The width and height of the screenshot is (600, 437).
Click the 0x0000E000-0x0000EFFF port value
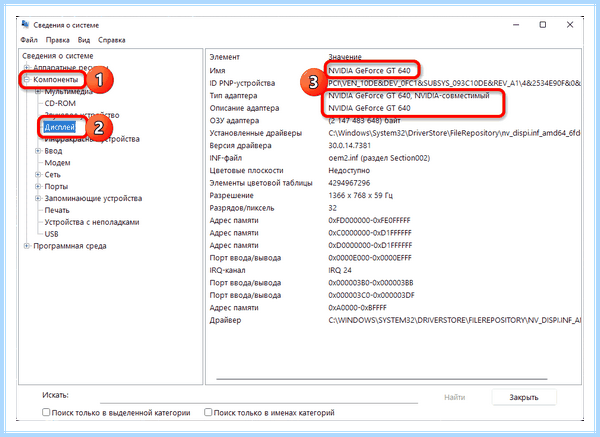point(370,258)
